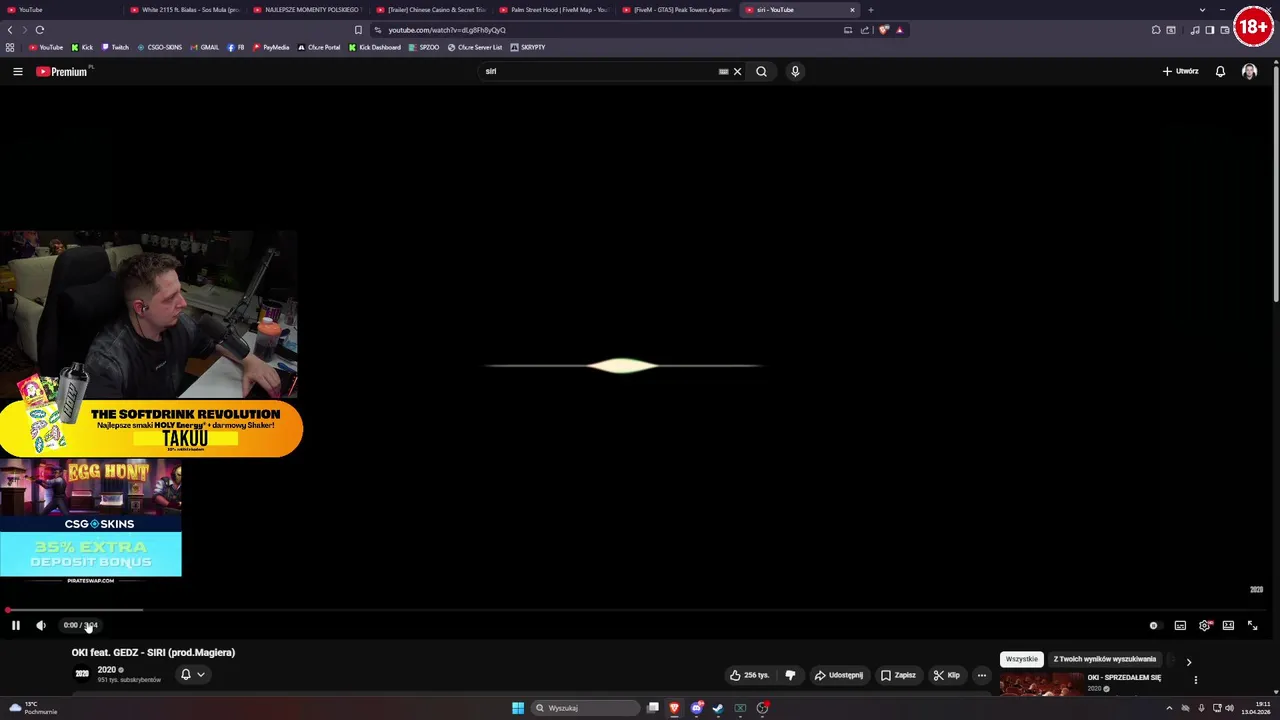Screen dimensions: 1280x720
Task: Open the Windows Start menu
Action: [518, 708]
